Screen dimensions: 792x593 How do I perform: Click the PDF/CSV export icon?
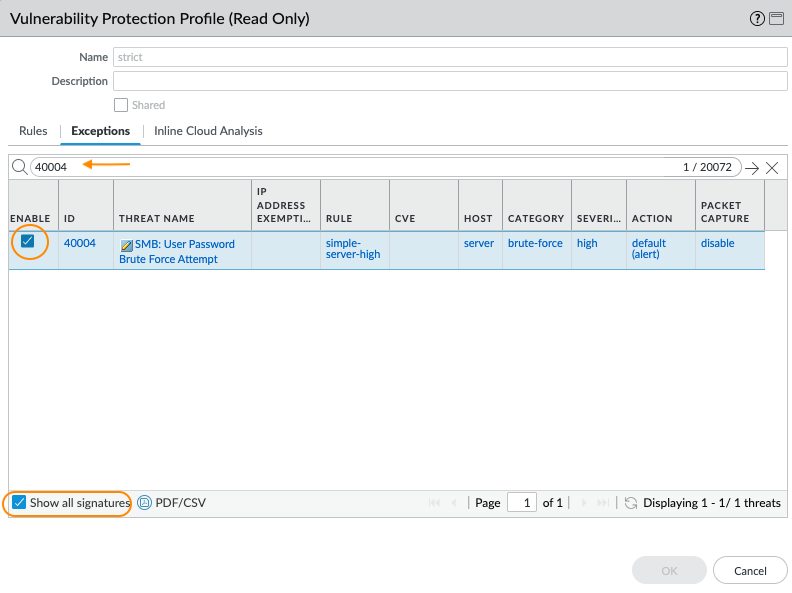pos(144,503)
